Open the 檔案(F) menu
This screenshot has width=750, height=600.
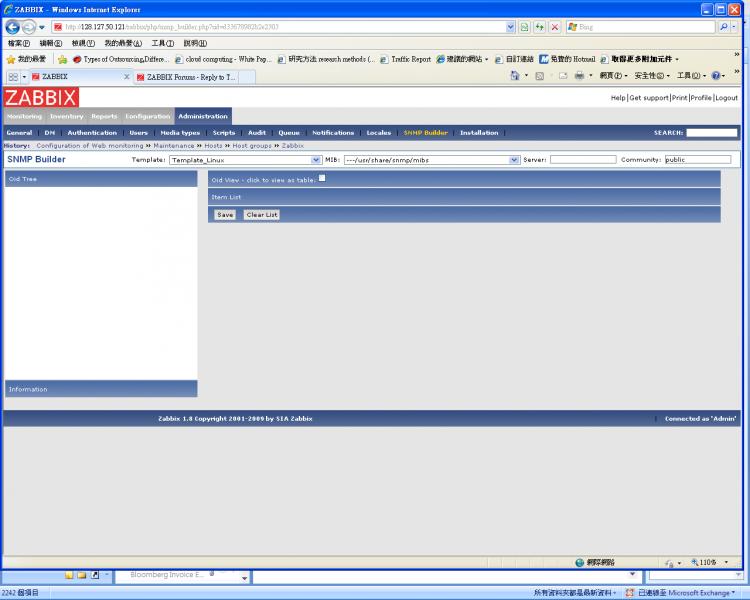click(x=19, y=43)
